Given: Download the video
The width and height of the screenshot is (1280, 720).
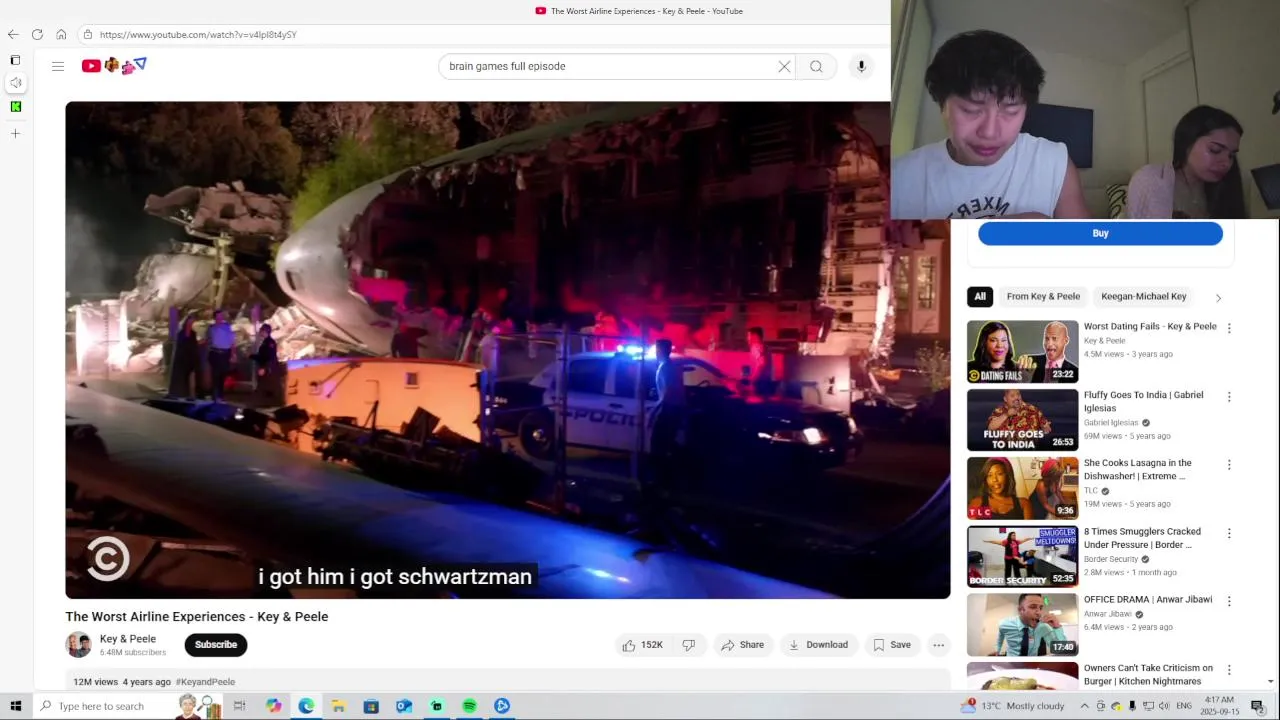Looking at the screenshot, I should 818,645.
